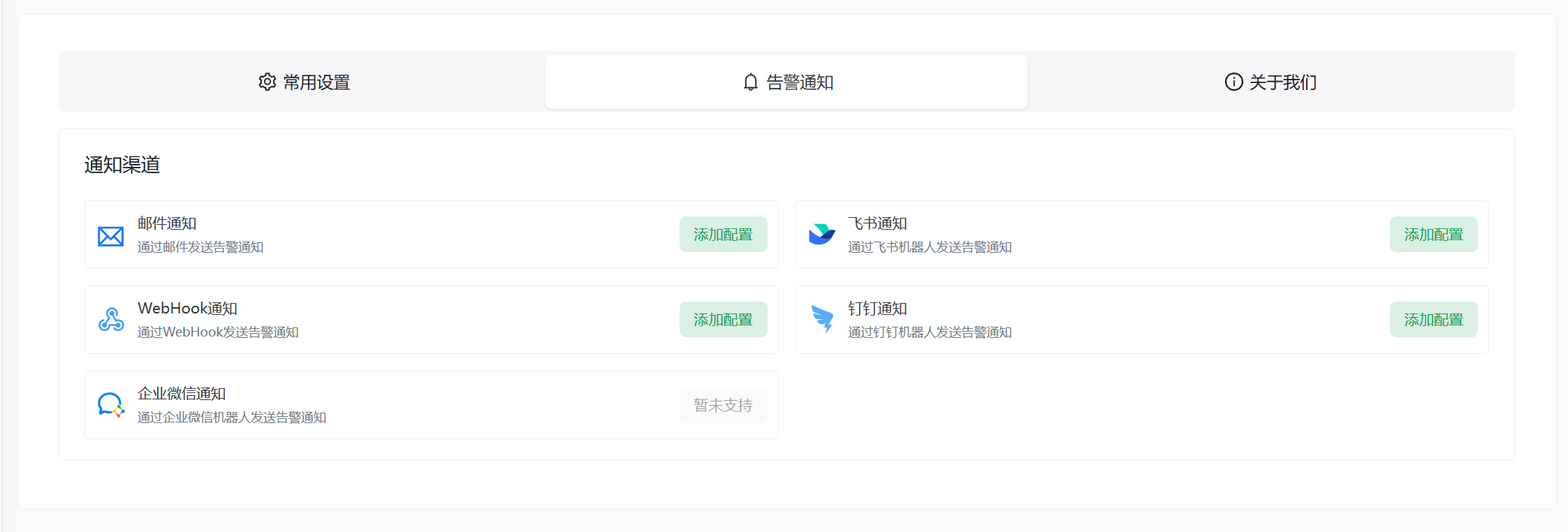Click the Feishu bird logo icon
The image size is (1568, 532).
coord(821,235)
